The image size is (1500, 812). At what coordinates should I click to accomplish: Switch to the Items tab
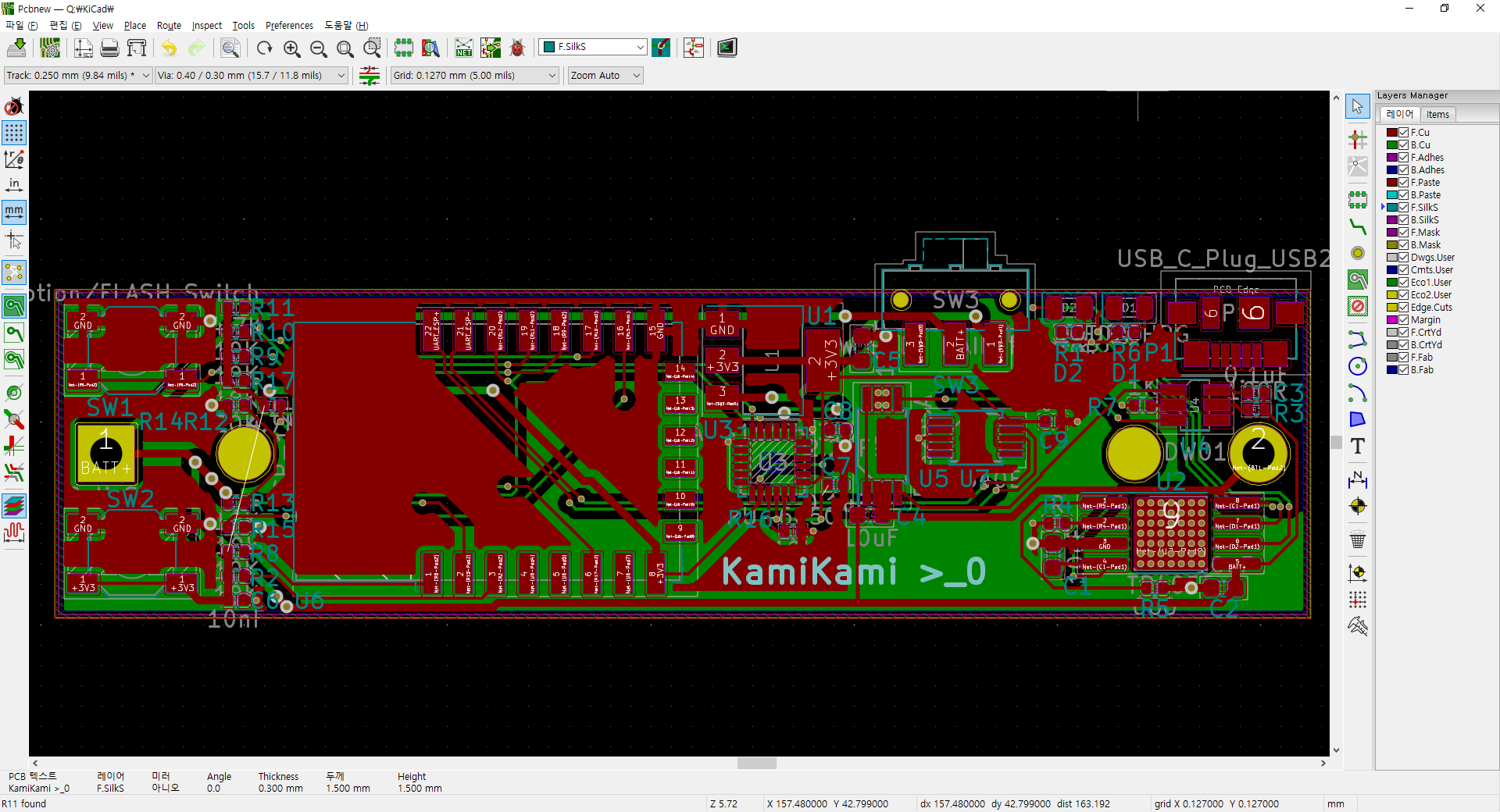(x=1437, y=115)
